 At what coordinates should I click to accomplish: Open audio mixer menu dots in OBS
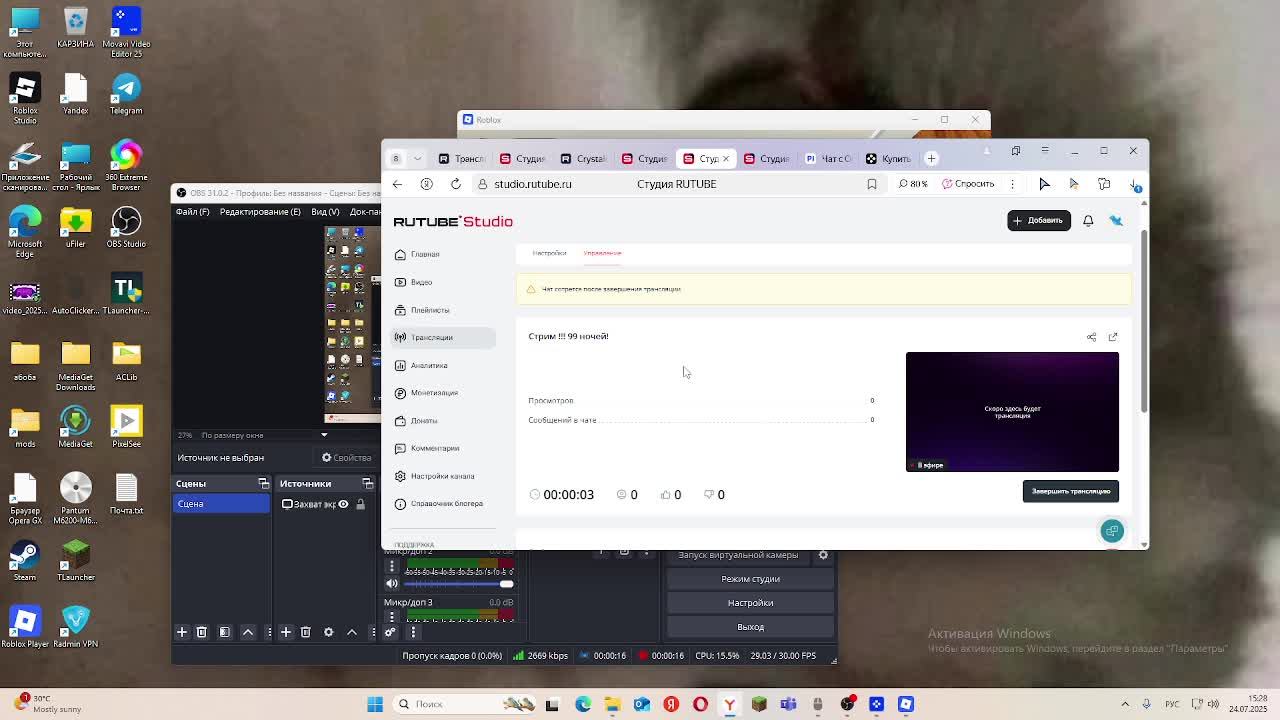(x=413, y=632)
